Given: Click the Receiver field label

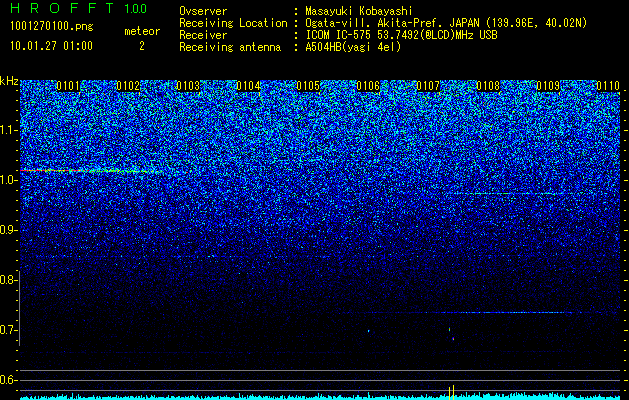Looking at the screenshot, I should [203, 35].
